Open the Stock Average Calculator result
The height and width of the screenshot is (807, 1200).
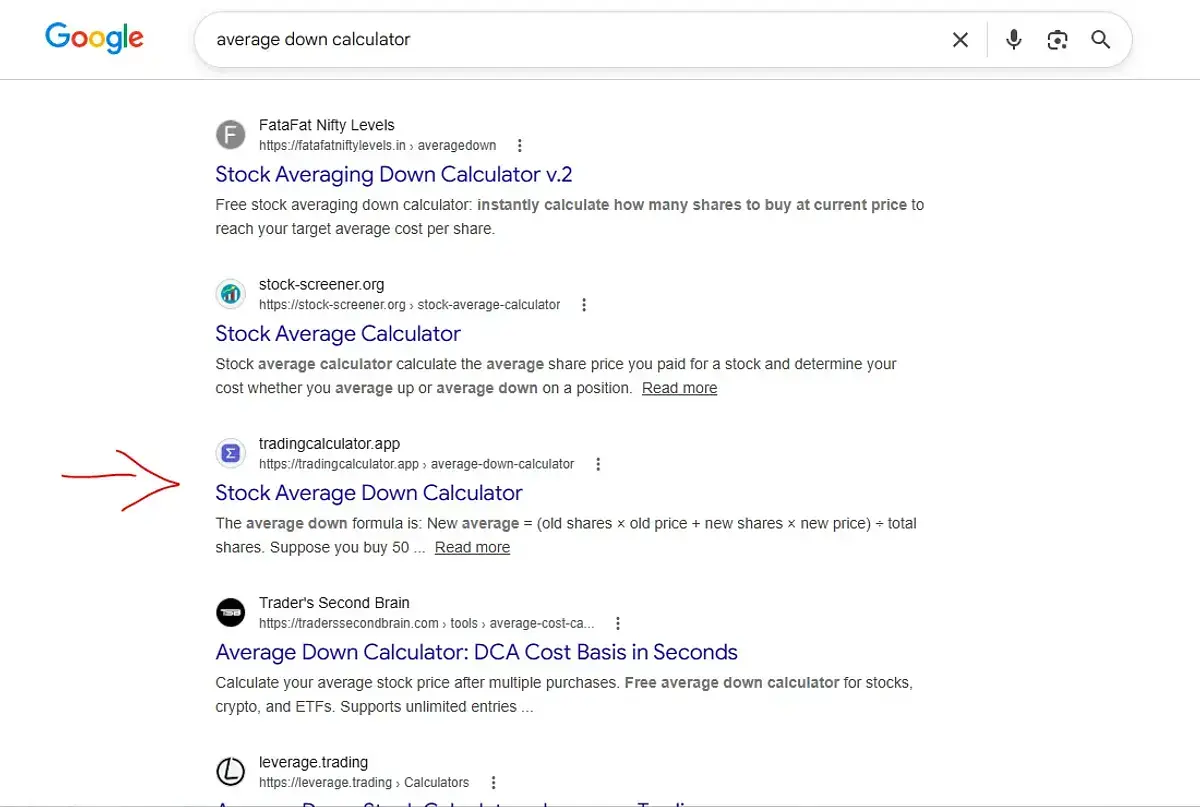338,334
